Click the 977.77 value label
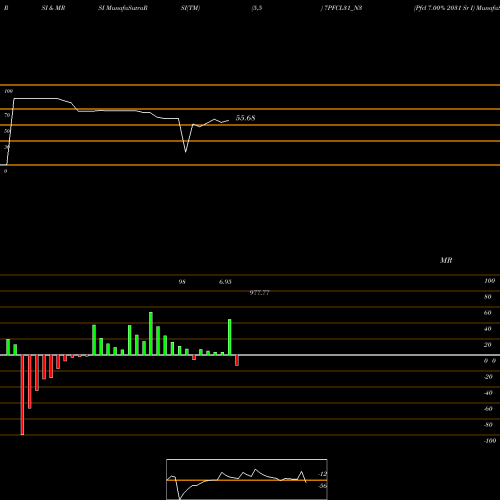Viewport: 500px width, 500px height. tap(260, 293)
